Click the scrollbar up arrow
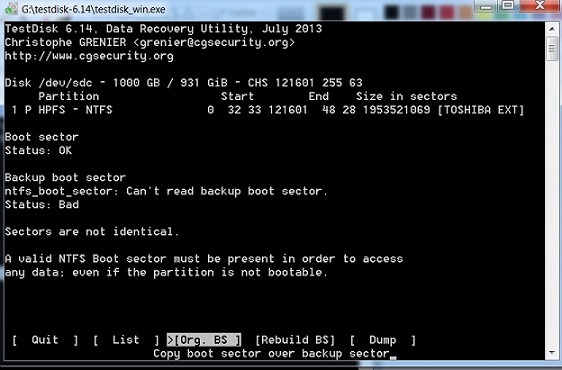The image size is (562, 370). [552, 29]
